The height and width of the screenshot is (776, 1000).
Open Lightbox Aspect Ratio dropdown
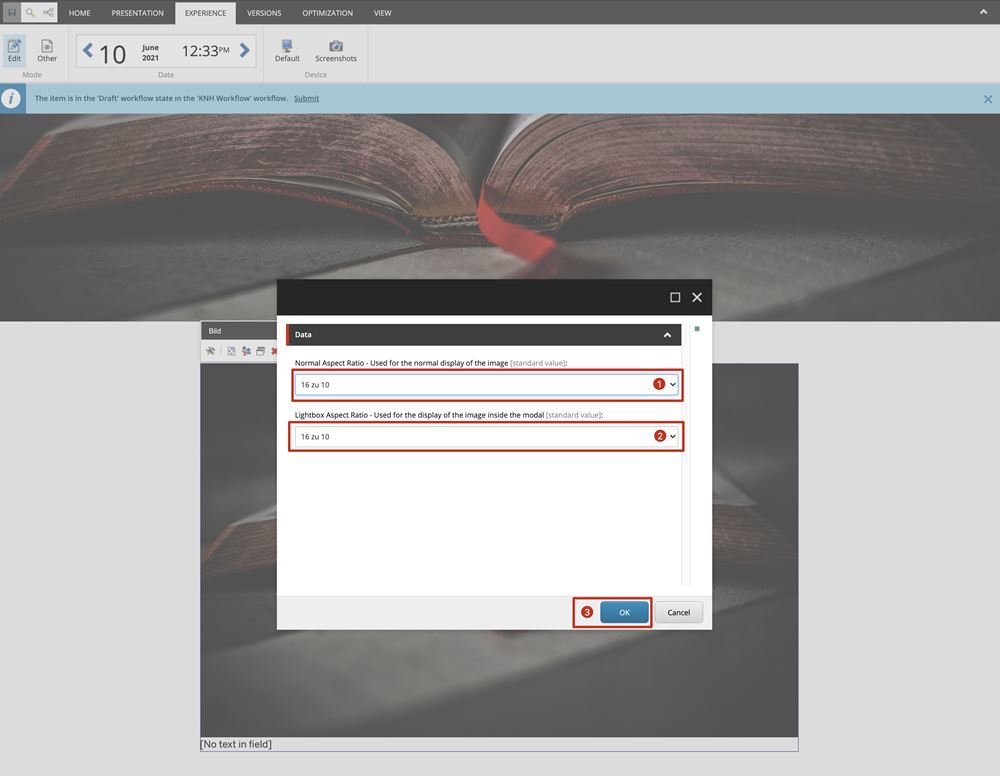(486, 437)
